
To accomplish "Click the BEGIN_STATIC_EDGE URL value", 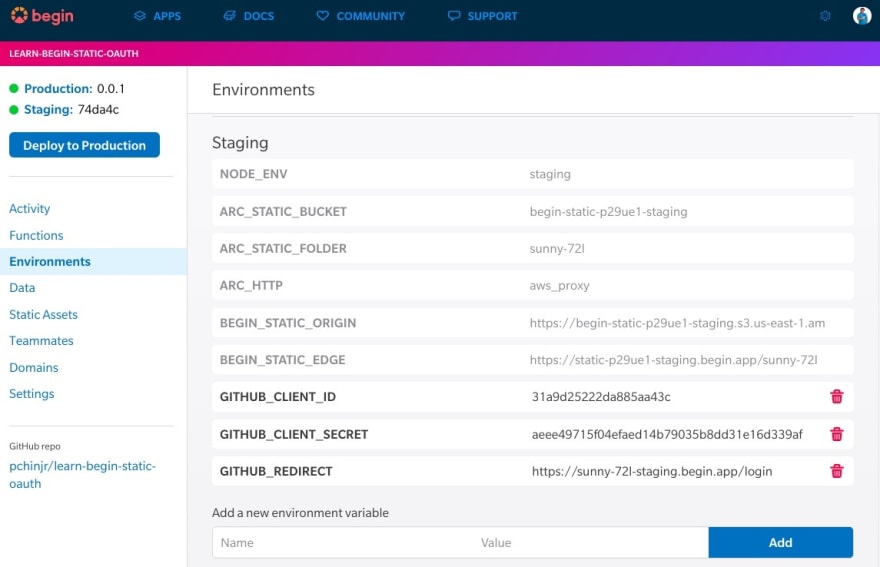I will [x=673, y=359].
